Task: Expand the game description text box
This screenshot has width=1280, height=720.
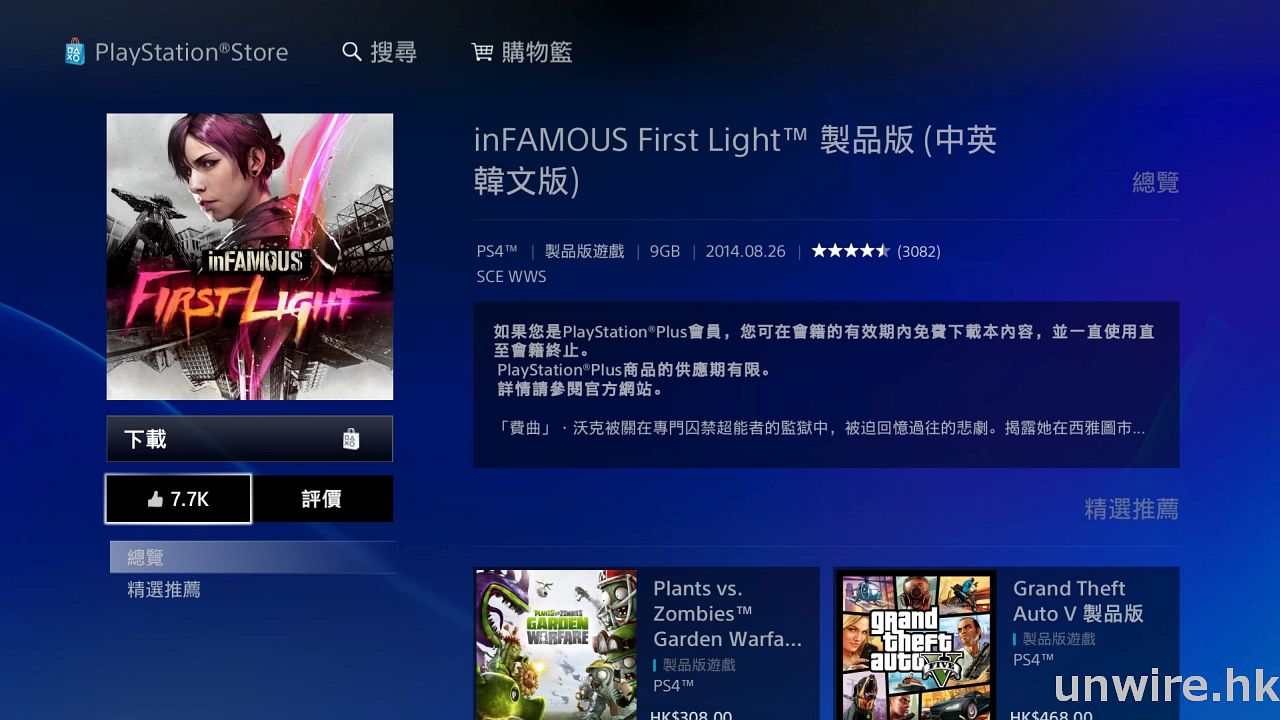Action: point(826,384)
